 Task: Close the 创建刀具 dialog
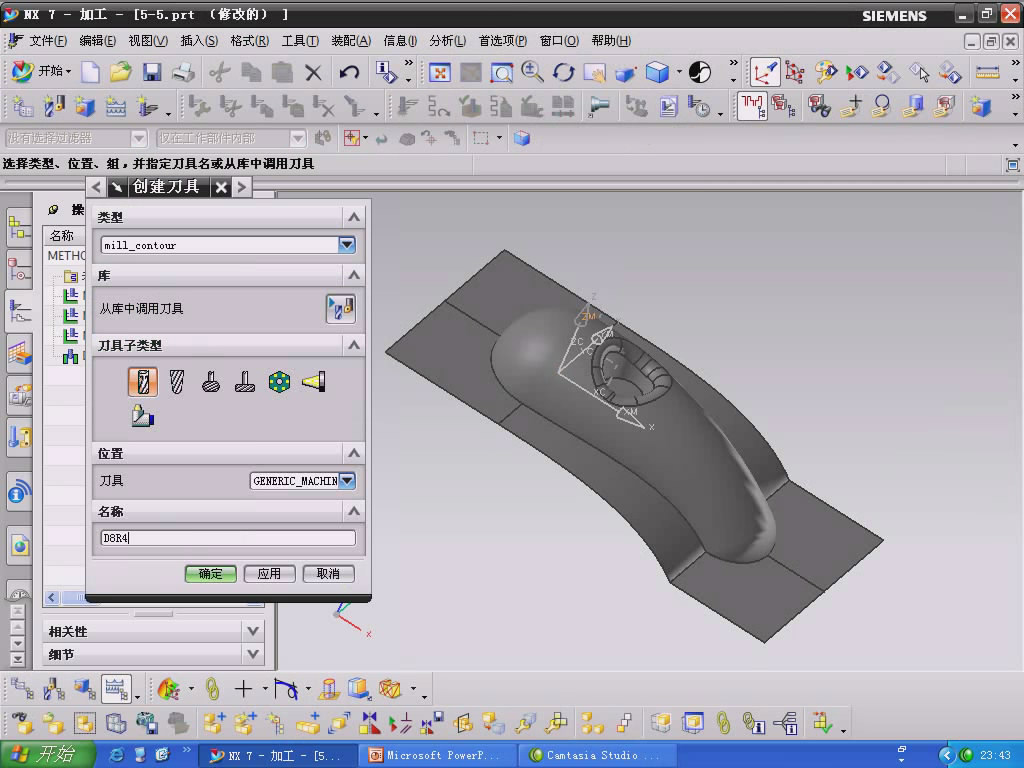point(221,187)
